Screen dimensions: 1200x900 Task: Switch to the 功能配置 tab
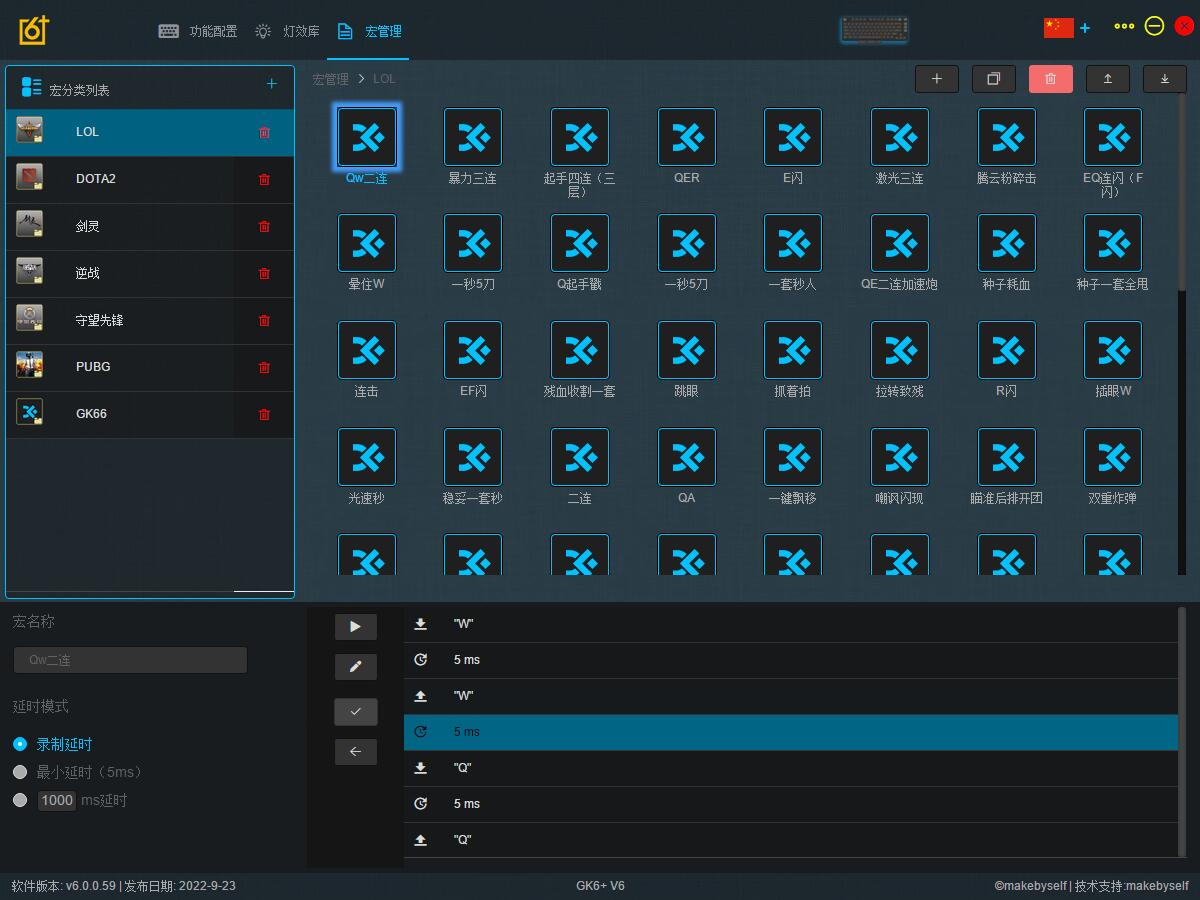[x=198, y=31]
